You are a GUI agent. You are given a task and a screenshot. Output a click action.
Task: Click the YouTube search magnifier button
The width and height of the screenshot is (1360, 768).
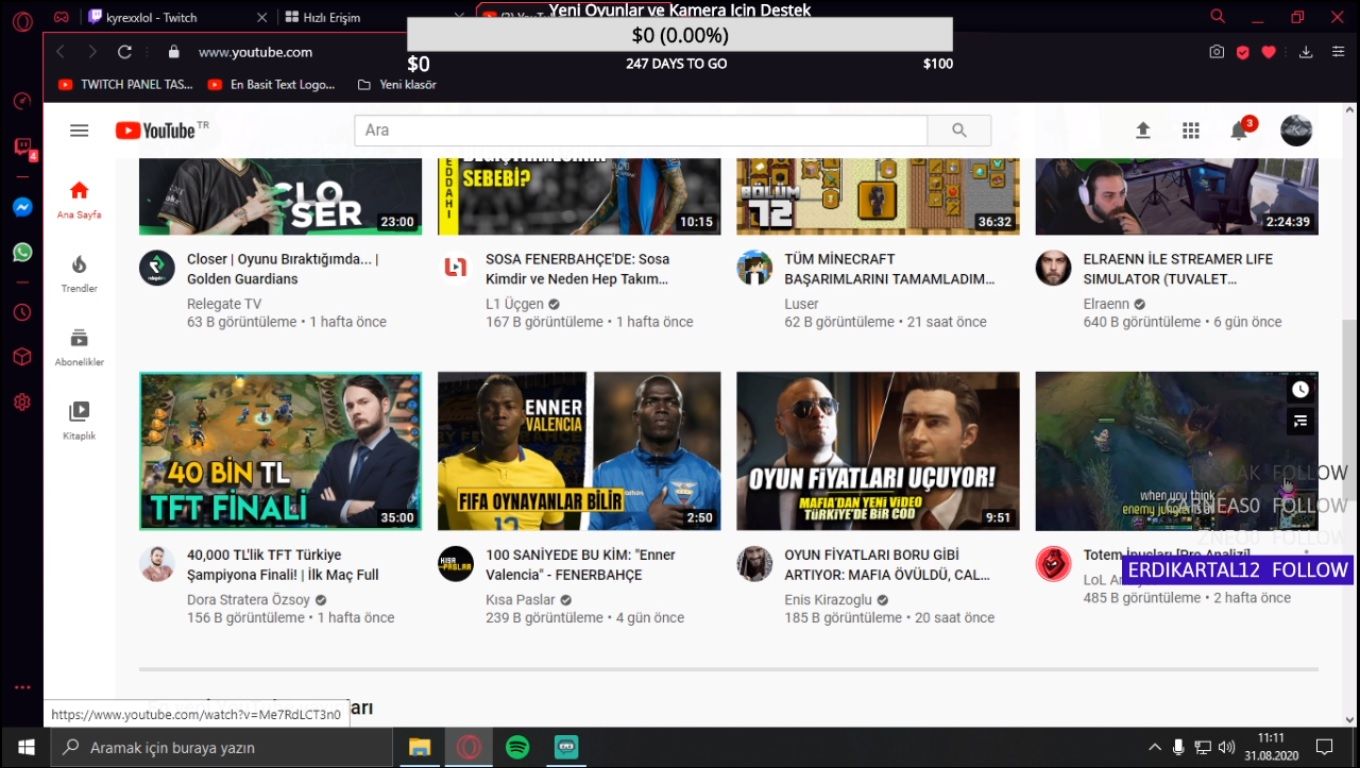959,130
